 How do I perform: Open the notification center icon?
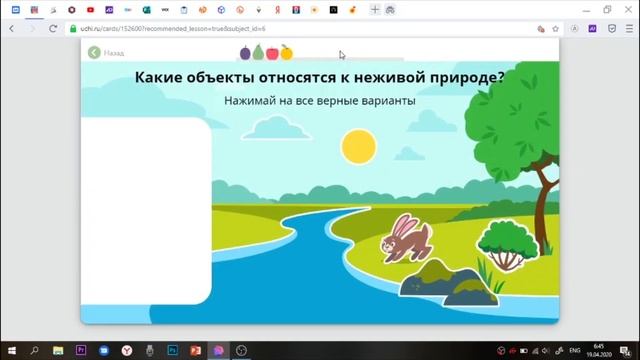point(625,351)
